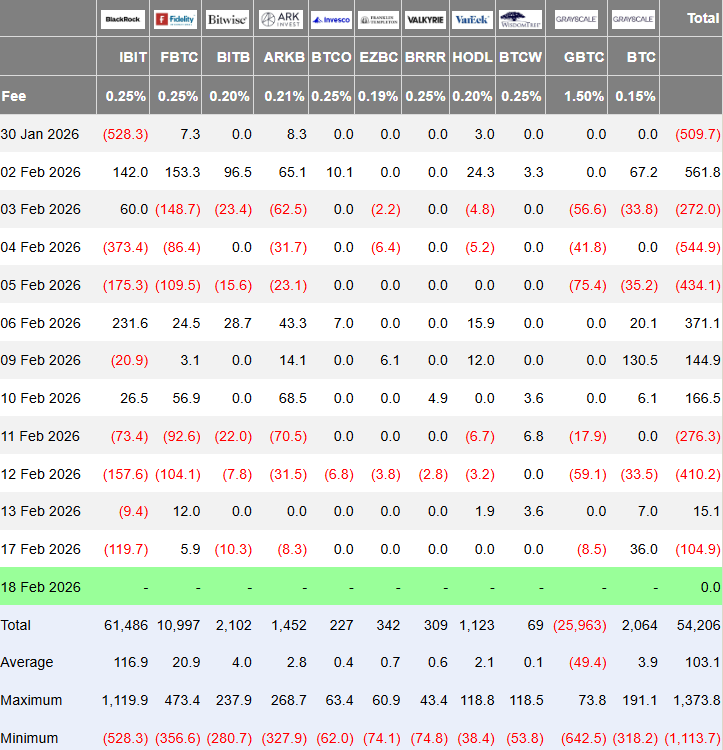
Task: Click the GBTC value (75.4) on 05 Feb
Action: 588,285
